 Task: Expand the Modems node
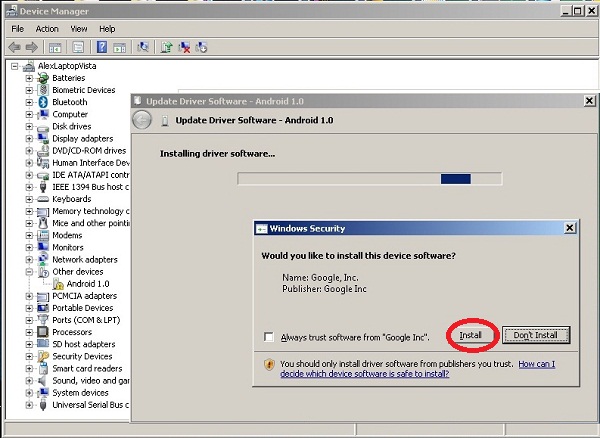[x=29, y=235]
